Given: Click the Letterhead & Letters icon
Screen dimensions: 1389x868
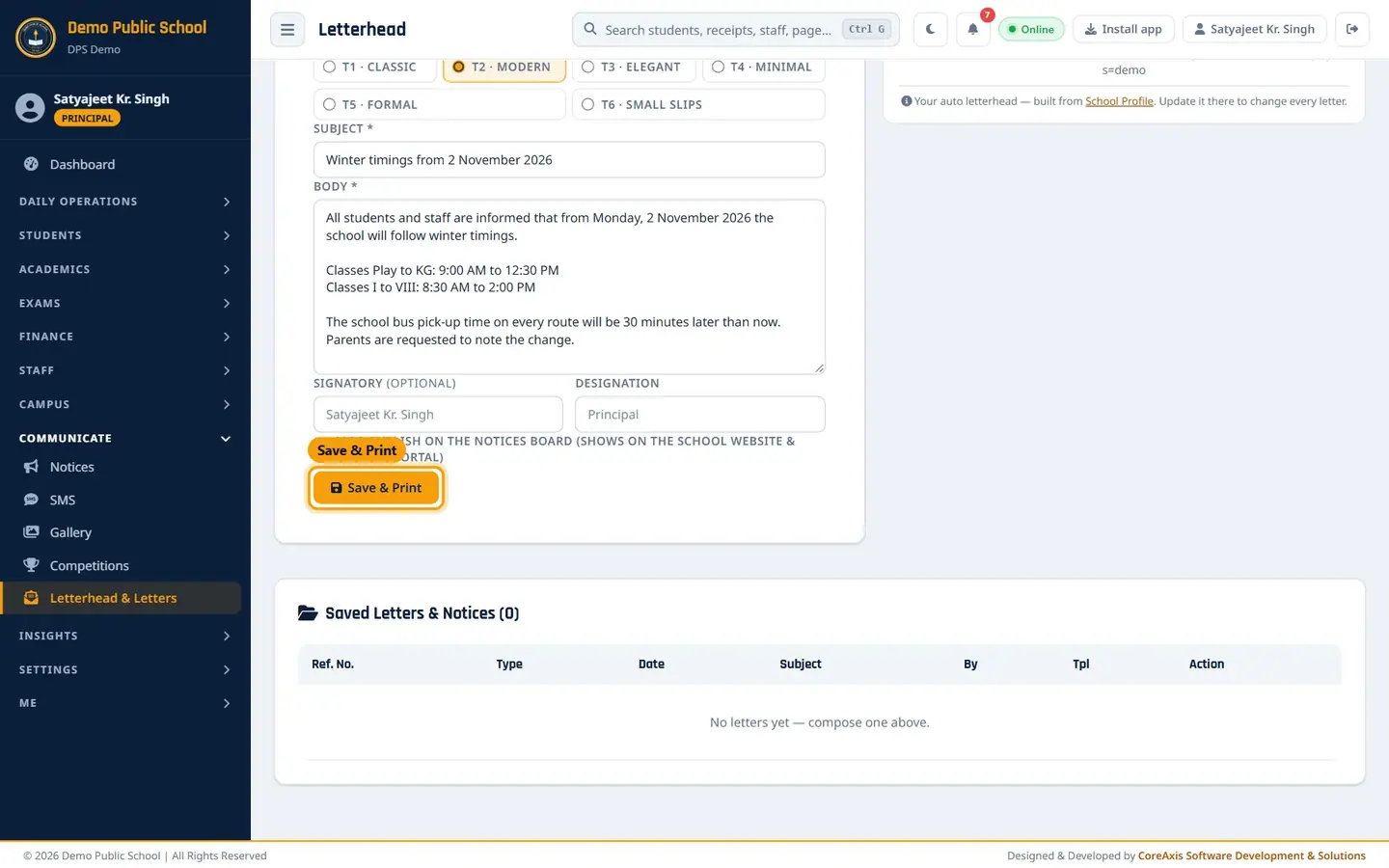Looking at the screenshot, I should coord(31,598).
